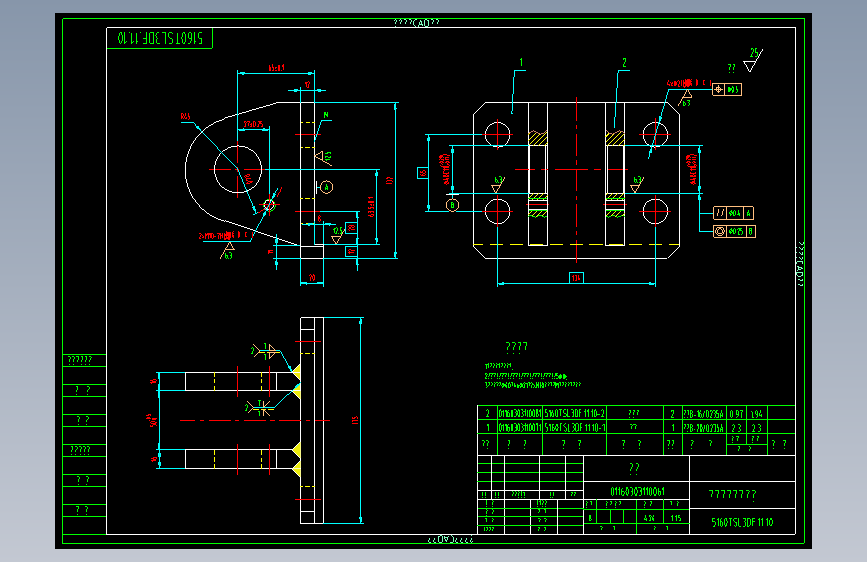Click the small threaded hole circle in side view
867x562 pixels.
tap(269, 205)
